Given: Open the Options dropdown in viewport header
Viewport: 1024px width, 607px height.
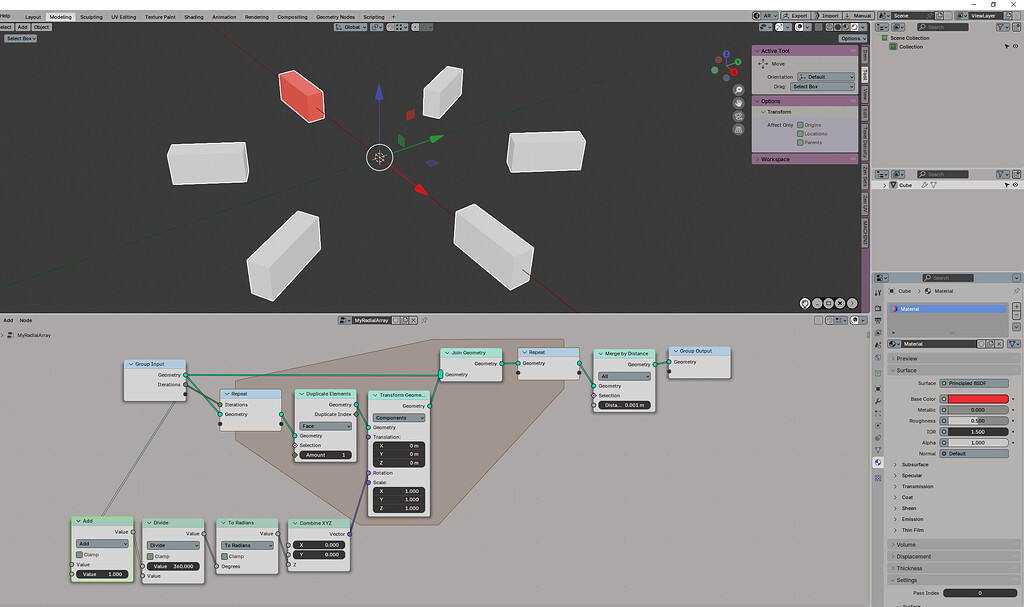Looking at the screenshot, I should coord(853,39).
